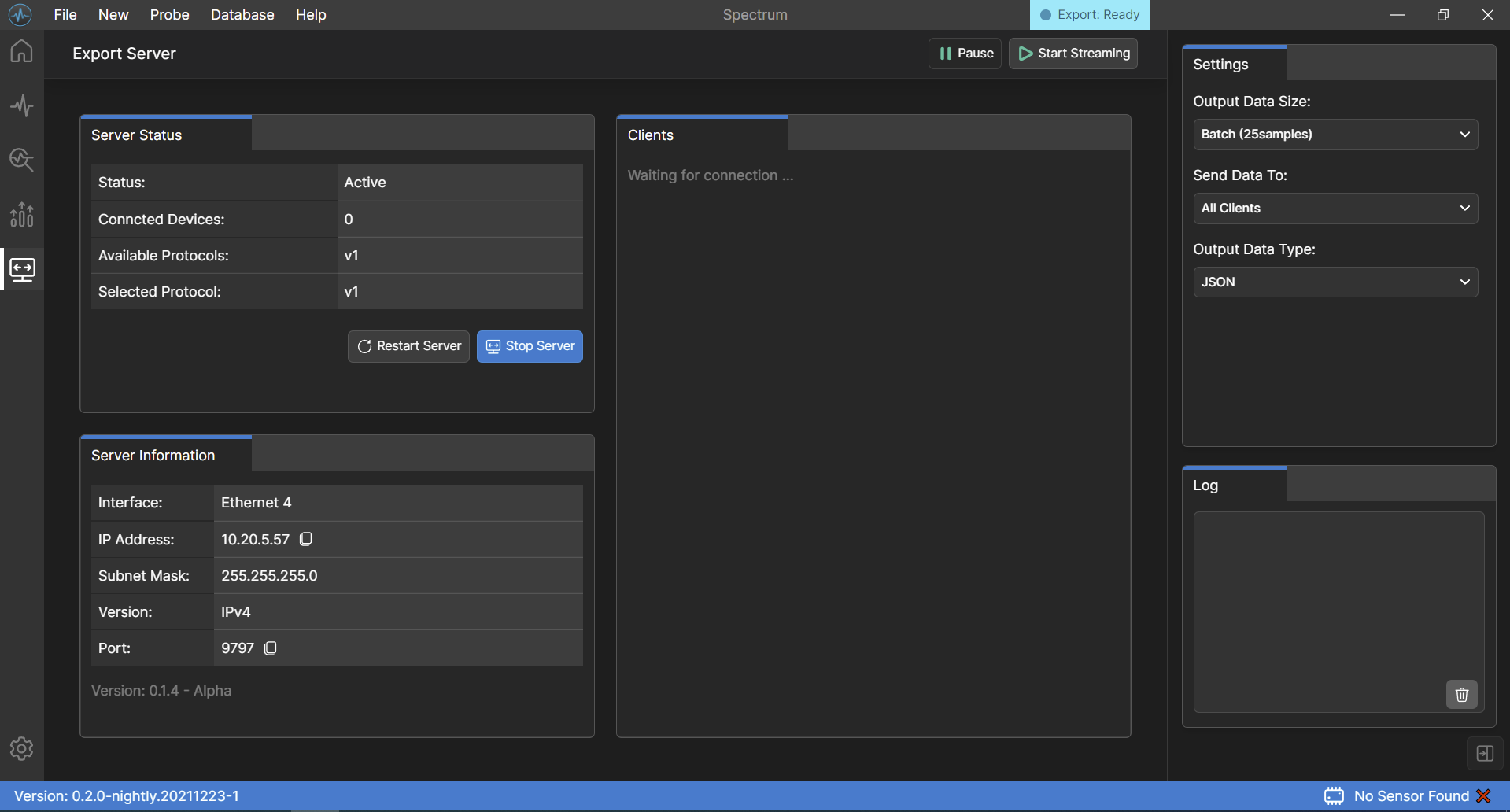Open the Database menu

242,15
